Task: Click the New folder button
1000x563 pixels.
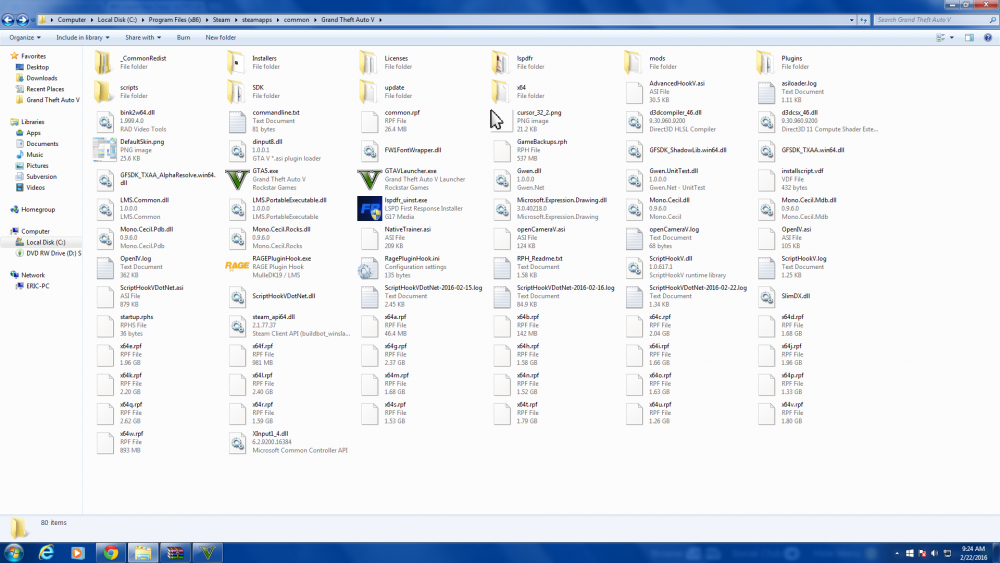Action: (x=221, y=38)
